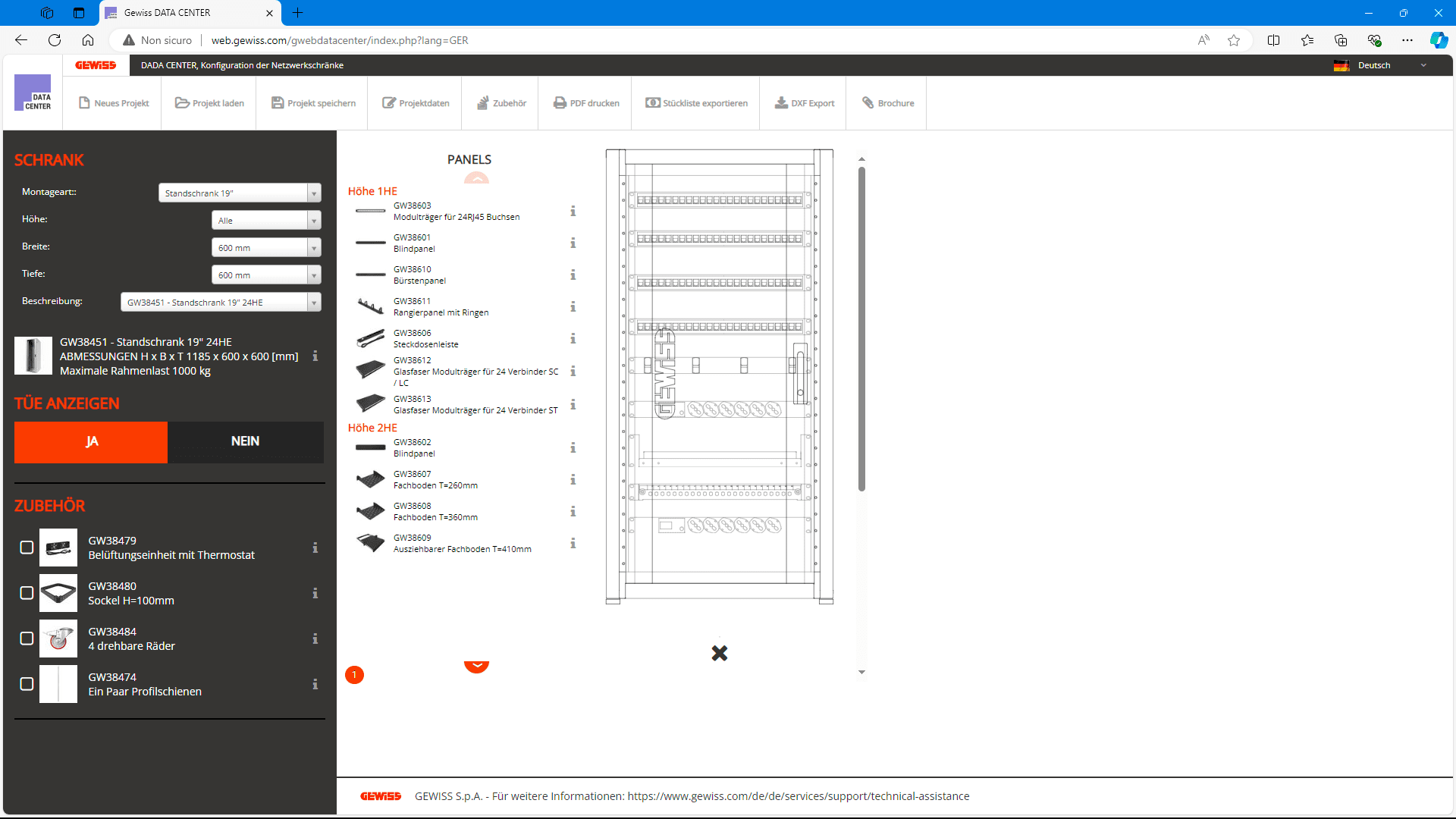Check GW38474 Ein Paar Profilschienen
Image resolution: width=1456 pixels, height=819 pixels.
(x=27, y=684)
